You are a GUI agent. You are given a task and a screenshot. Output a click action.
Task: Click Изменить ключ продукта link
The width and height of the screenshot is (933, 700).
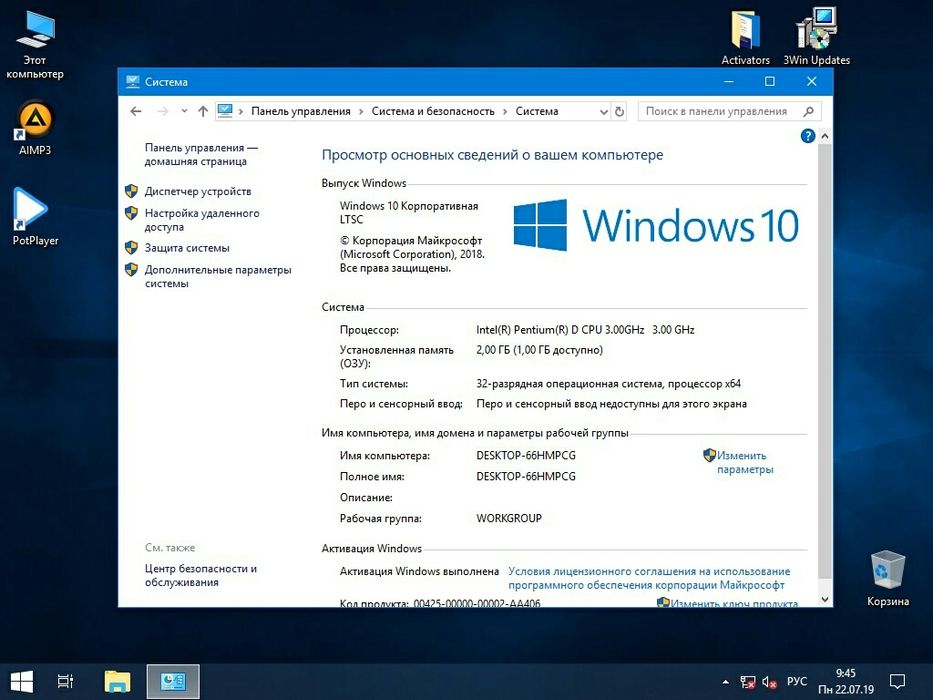click(x=734, y=603)
